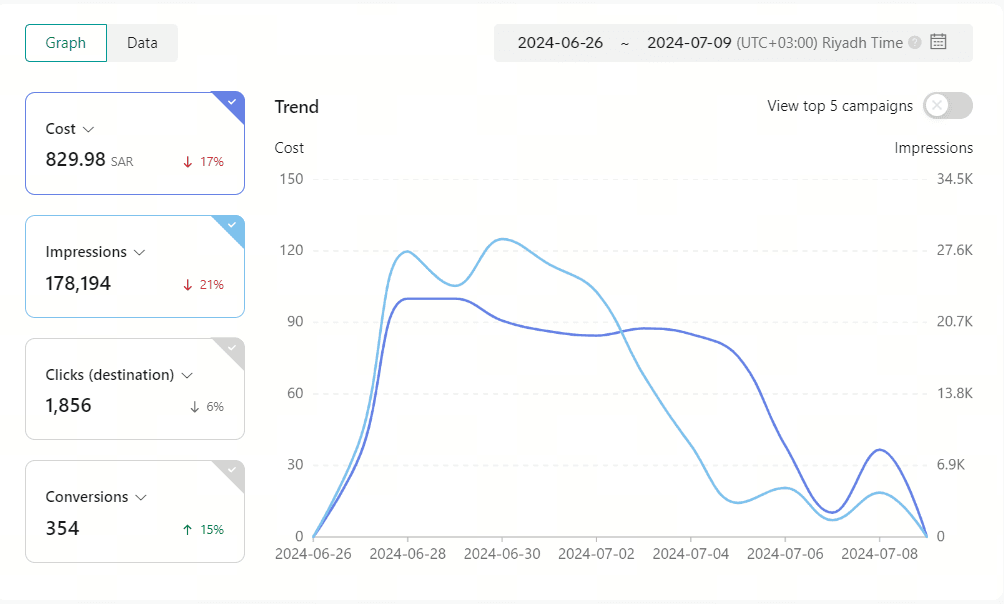The height and width of the screenshot is (604, 1004).
Task: Check the Clicks (destination) card corner checkmark
Action: 232,348
